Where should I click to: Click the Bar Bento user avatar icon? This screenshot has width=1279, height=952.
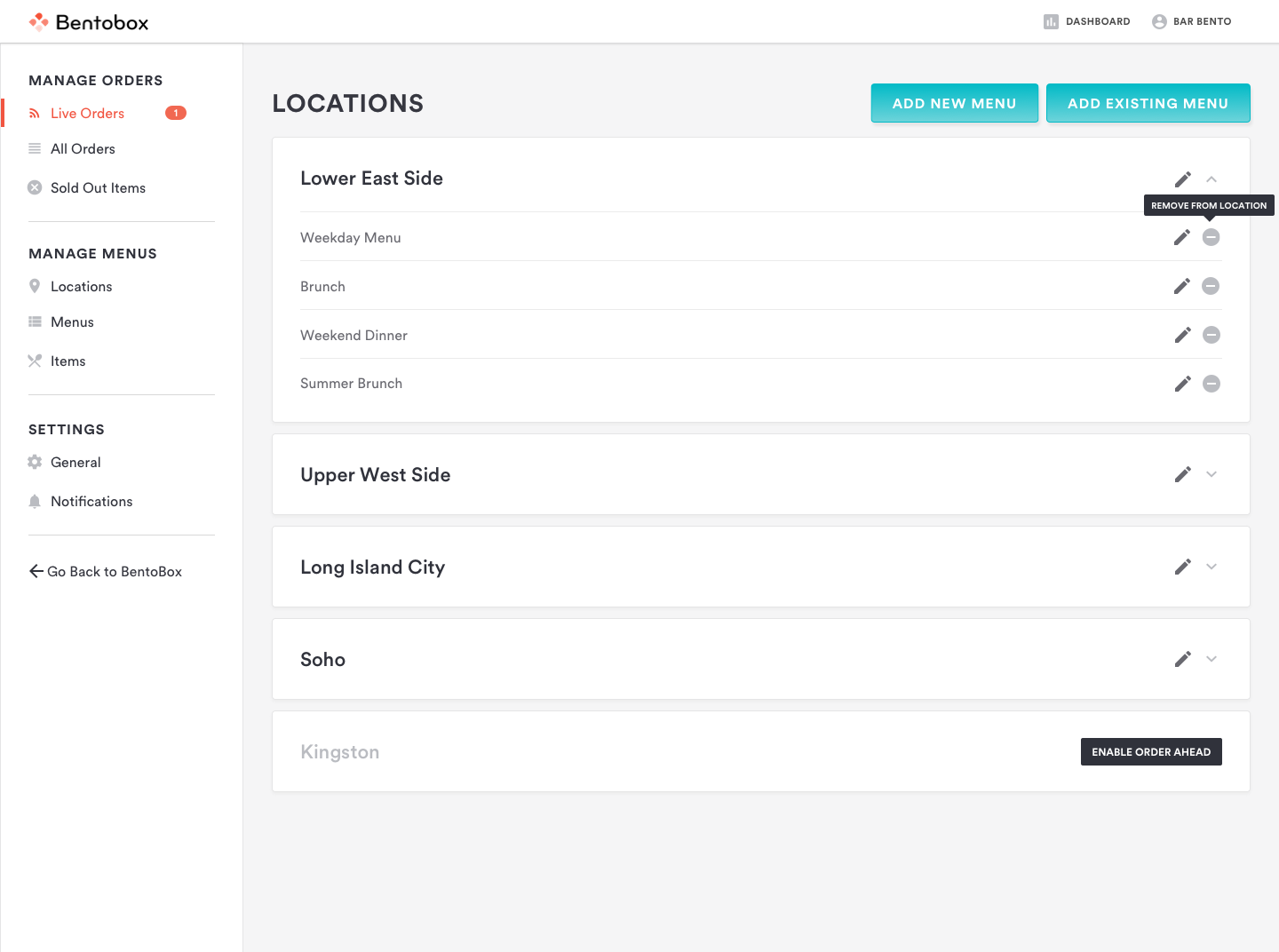pos(1159,21)
